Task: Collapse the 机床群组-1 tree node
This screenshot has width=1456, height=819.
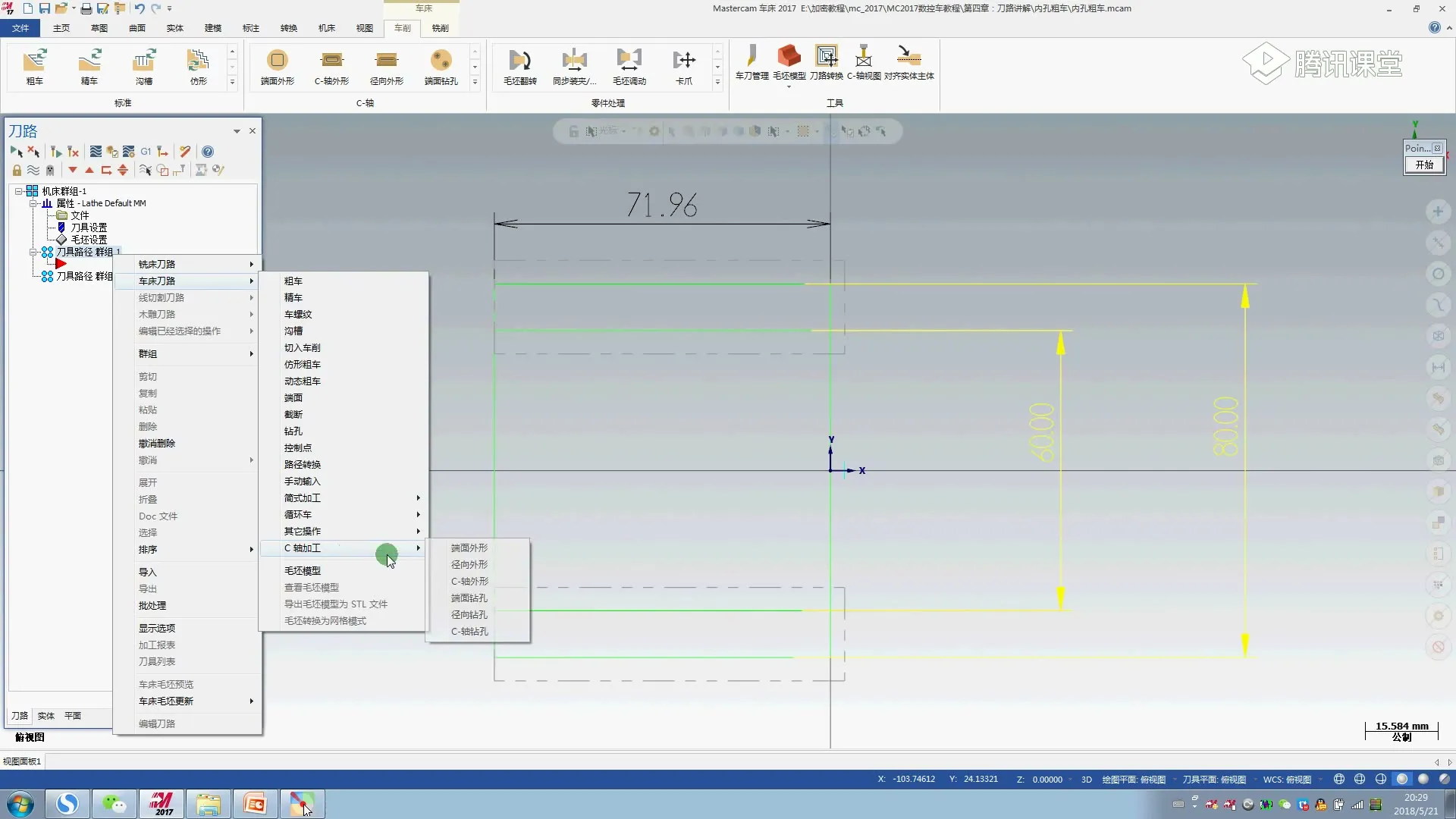Action: (19, 191)
